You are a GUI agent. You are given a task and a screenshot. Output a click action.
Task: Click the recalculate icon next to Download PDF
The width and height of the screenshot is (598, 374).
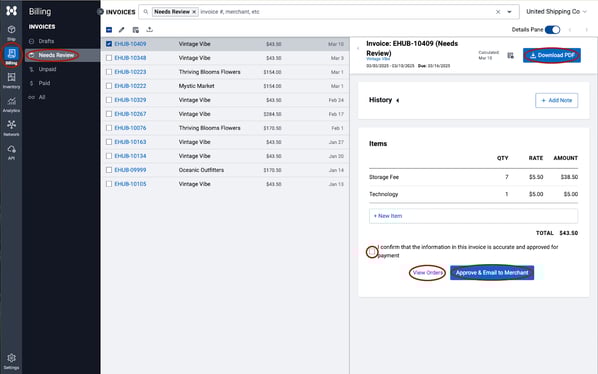coord(511,56)
